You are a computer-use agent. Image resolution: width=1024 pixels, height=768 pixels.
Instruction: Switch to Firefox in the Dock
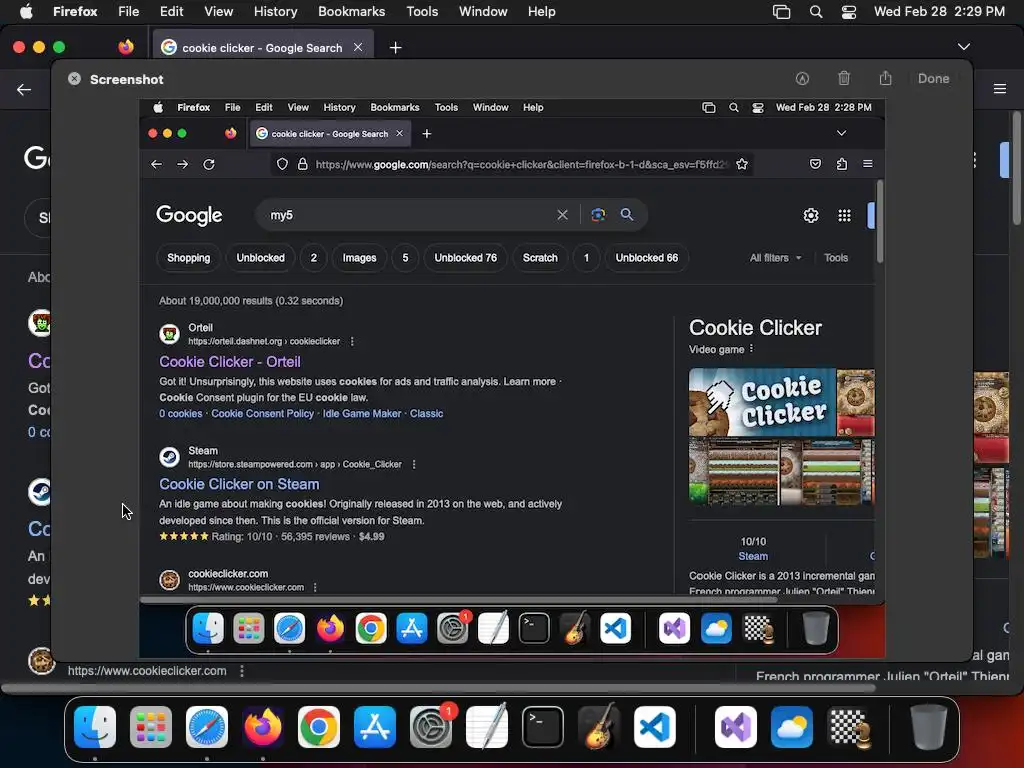click(263, 726)
